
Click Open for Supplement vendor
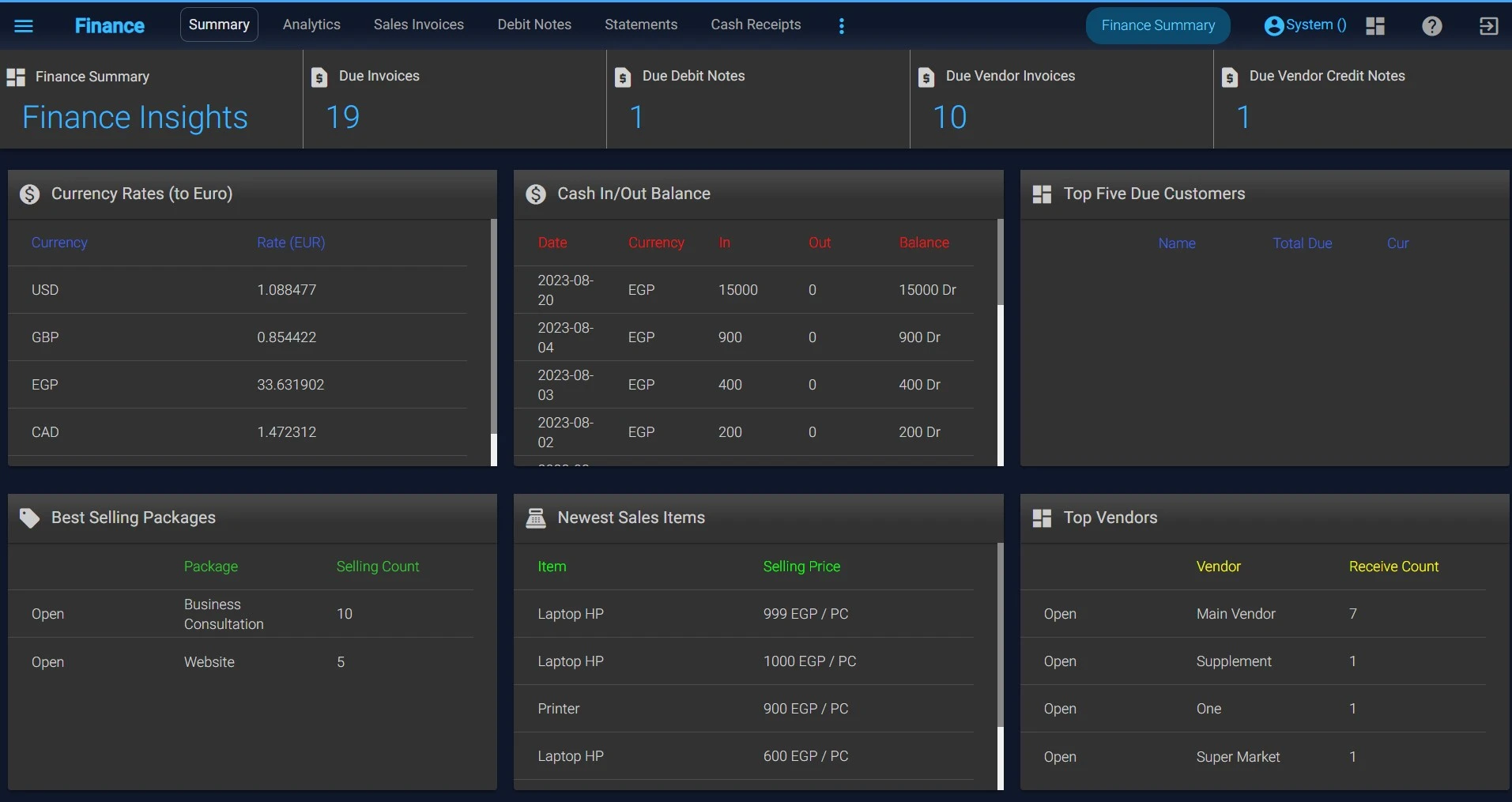click(x=1060, y=661)
